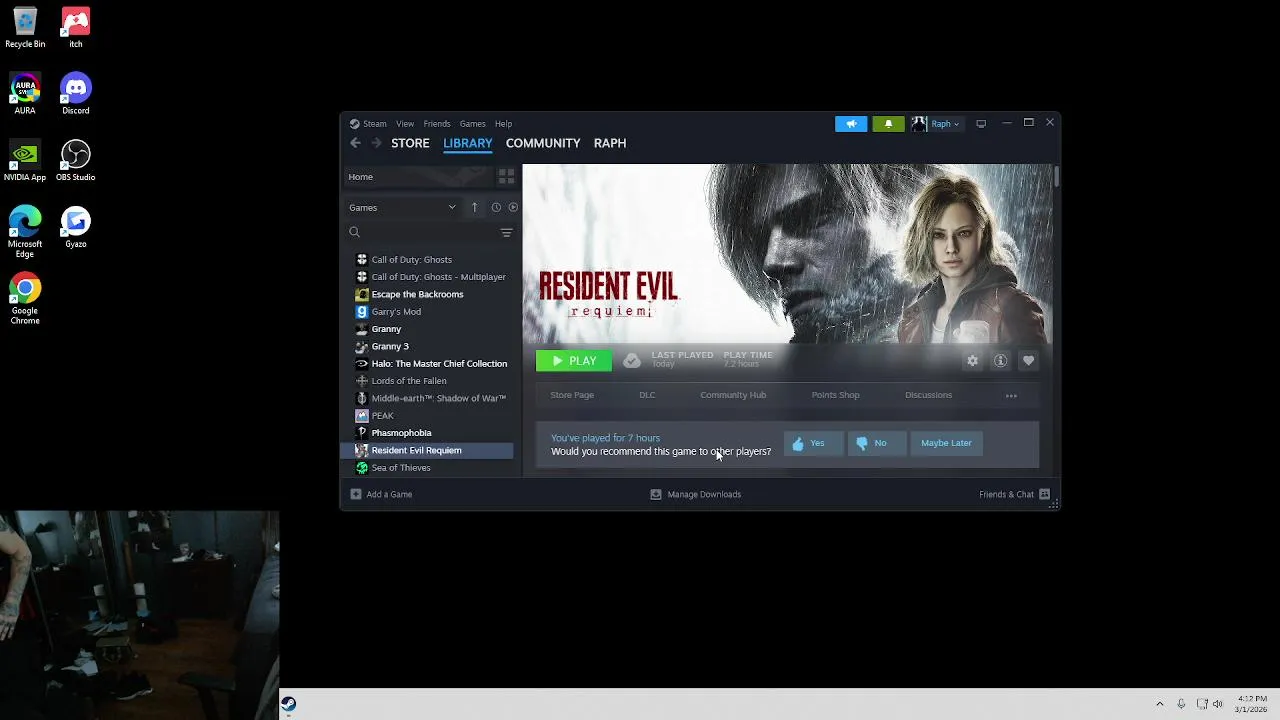Open the volume tray icon
This screenshot has width=1280, height=720.
coord(1217,704)
